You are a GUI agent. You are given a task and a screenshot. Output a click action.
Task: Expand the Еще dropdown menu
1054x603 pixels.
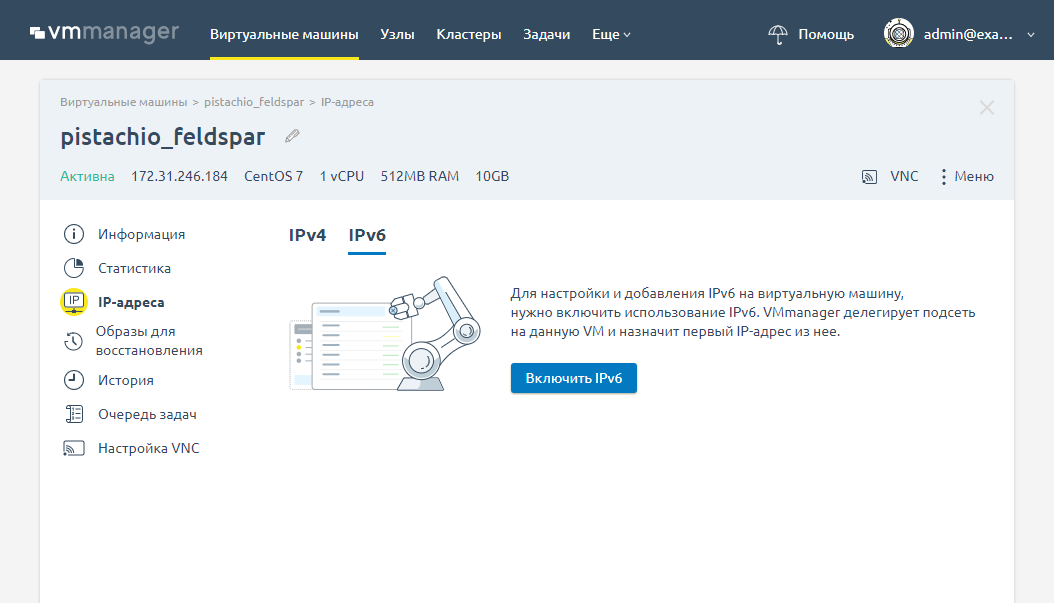click(611, 34)
